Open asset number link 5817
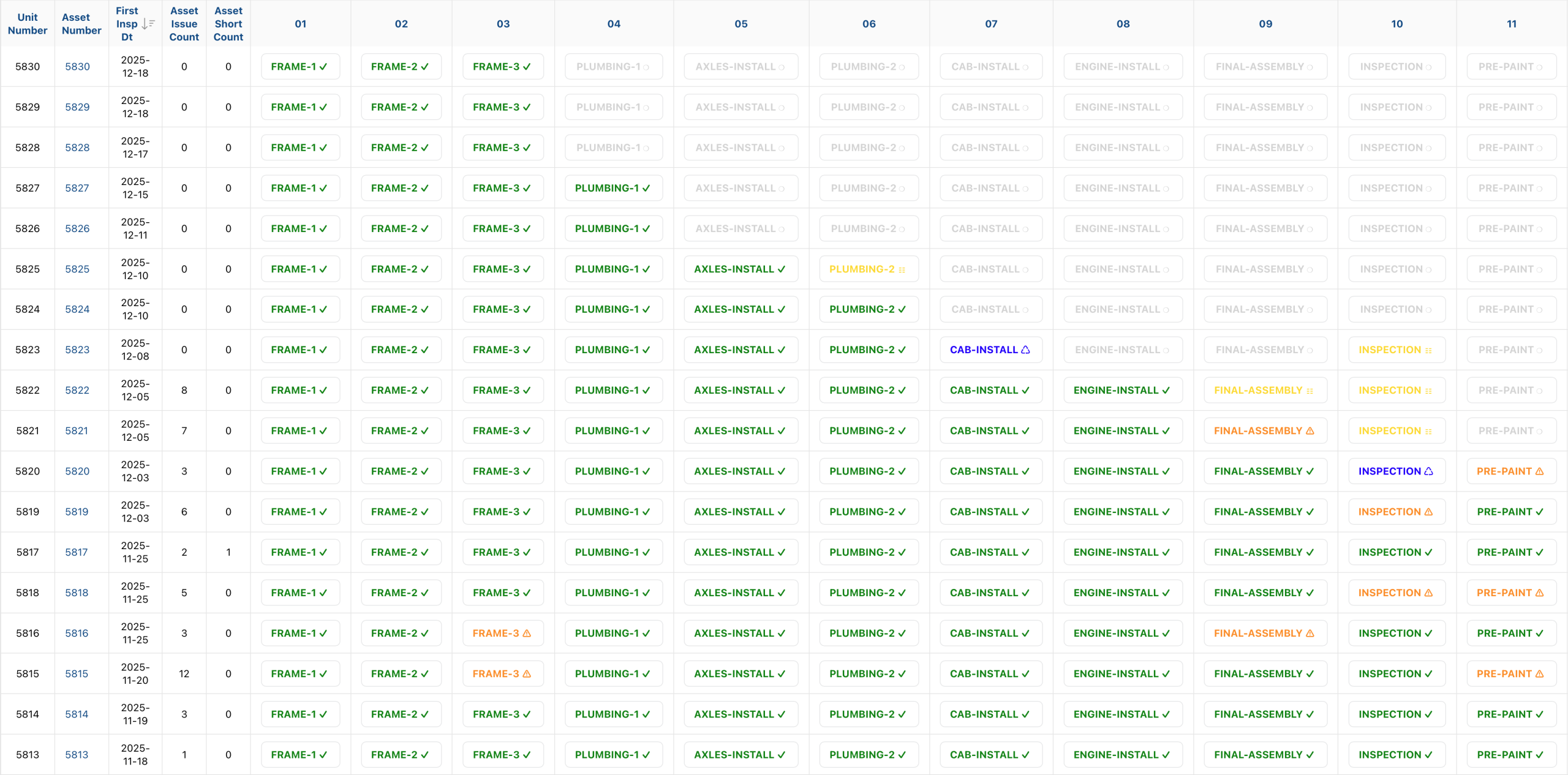The image size is (1568, 775). pos(77,552)
